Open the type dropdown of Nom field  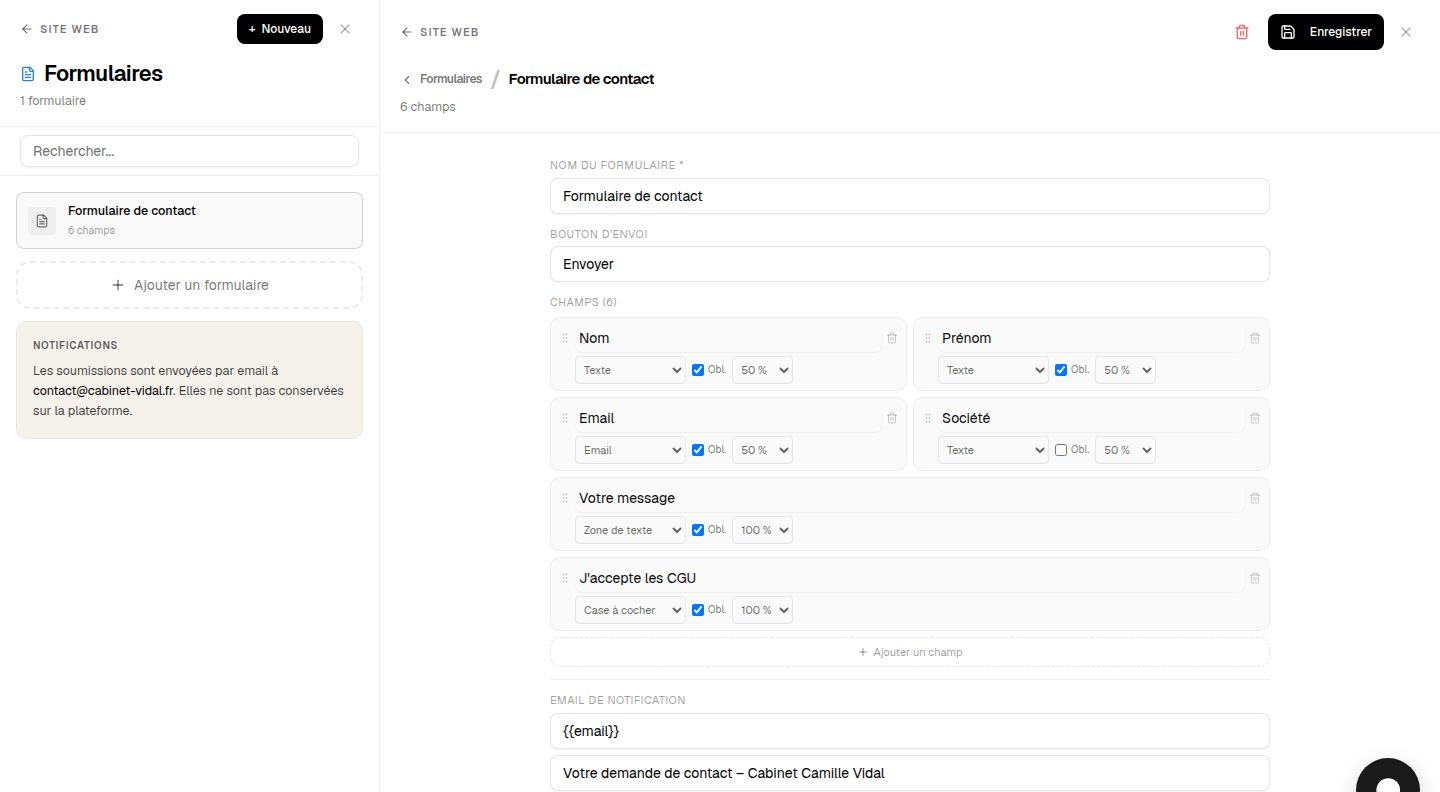coord(630,370)
